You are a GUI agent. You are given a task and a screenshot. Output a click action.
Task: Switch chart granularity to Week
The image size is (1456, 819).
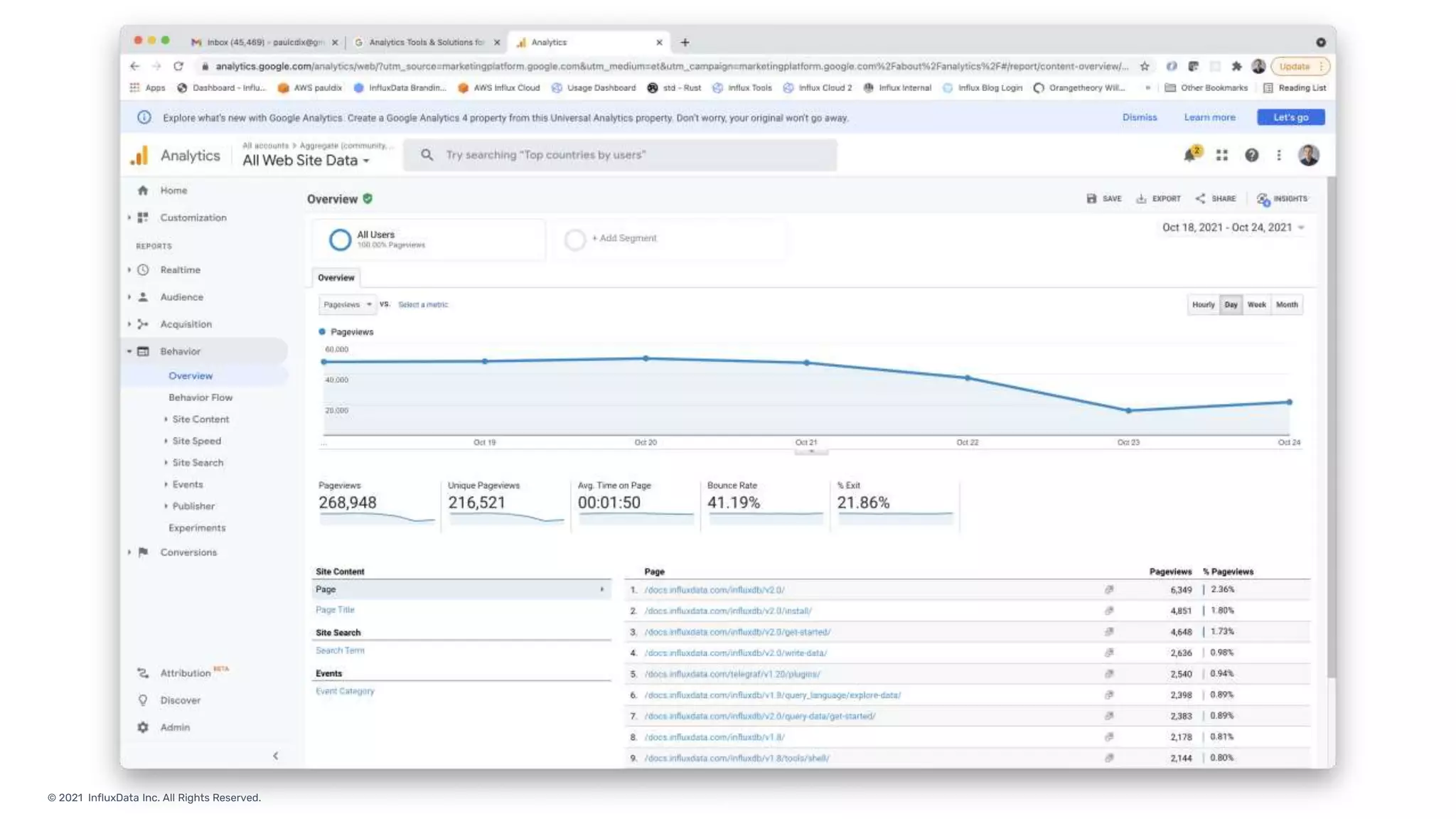click(1256, 304)
